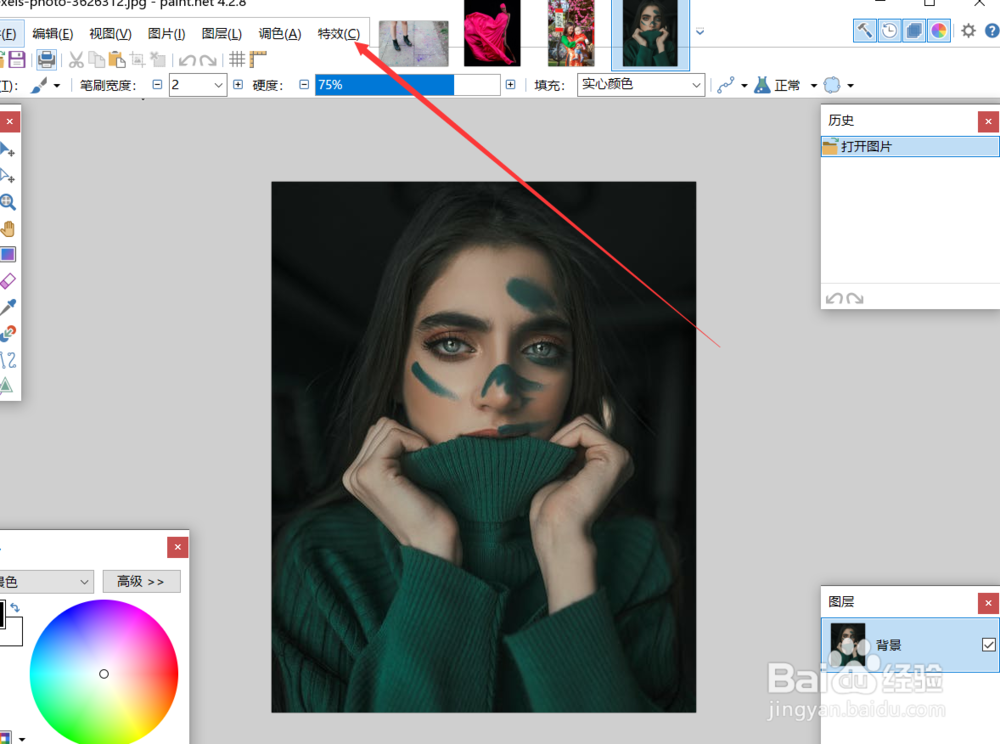Select the Zoom magnifier tool
The height and width of the screenshot is (744, 1000).
(7, 202)
